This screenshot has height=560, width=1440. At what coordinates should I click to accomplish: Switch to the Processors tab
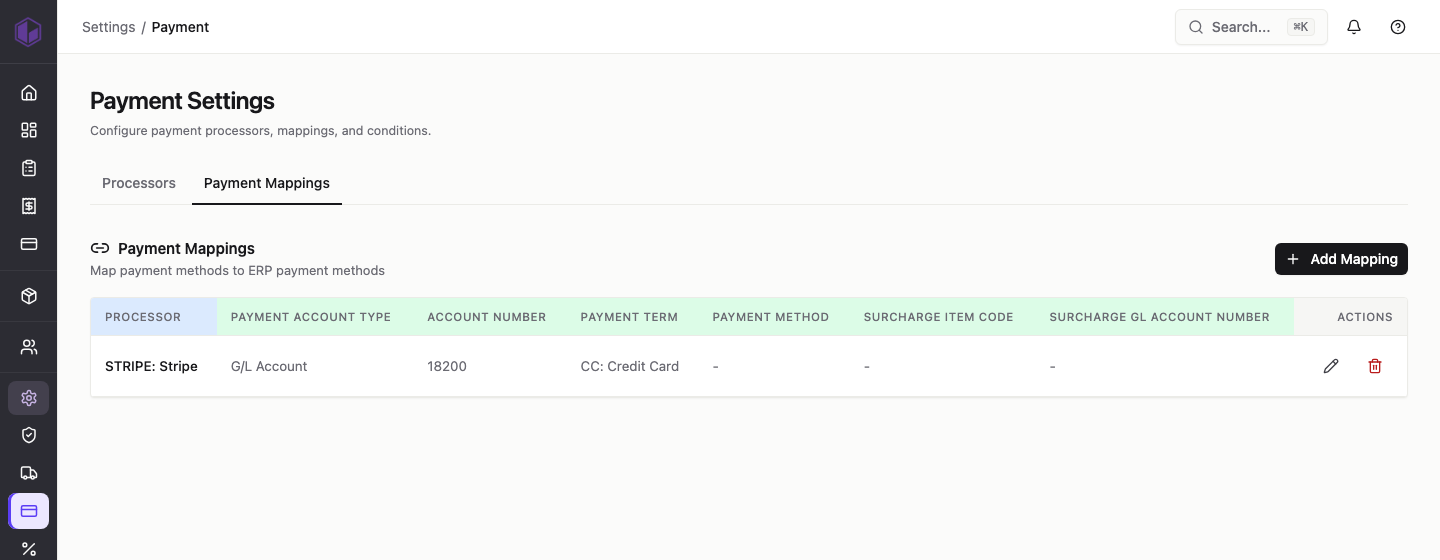pos(139,183)
